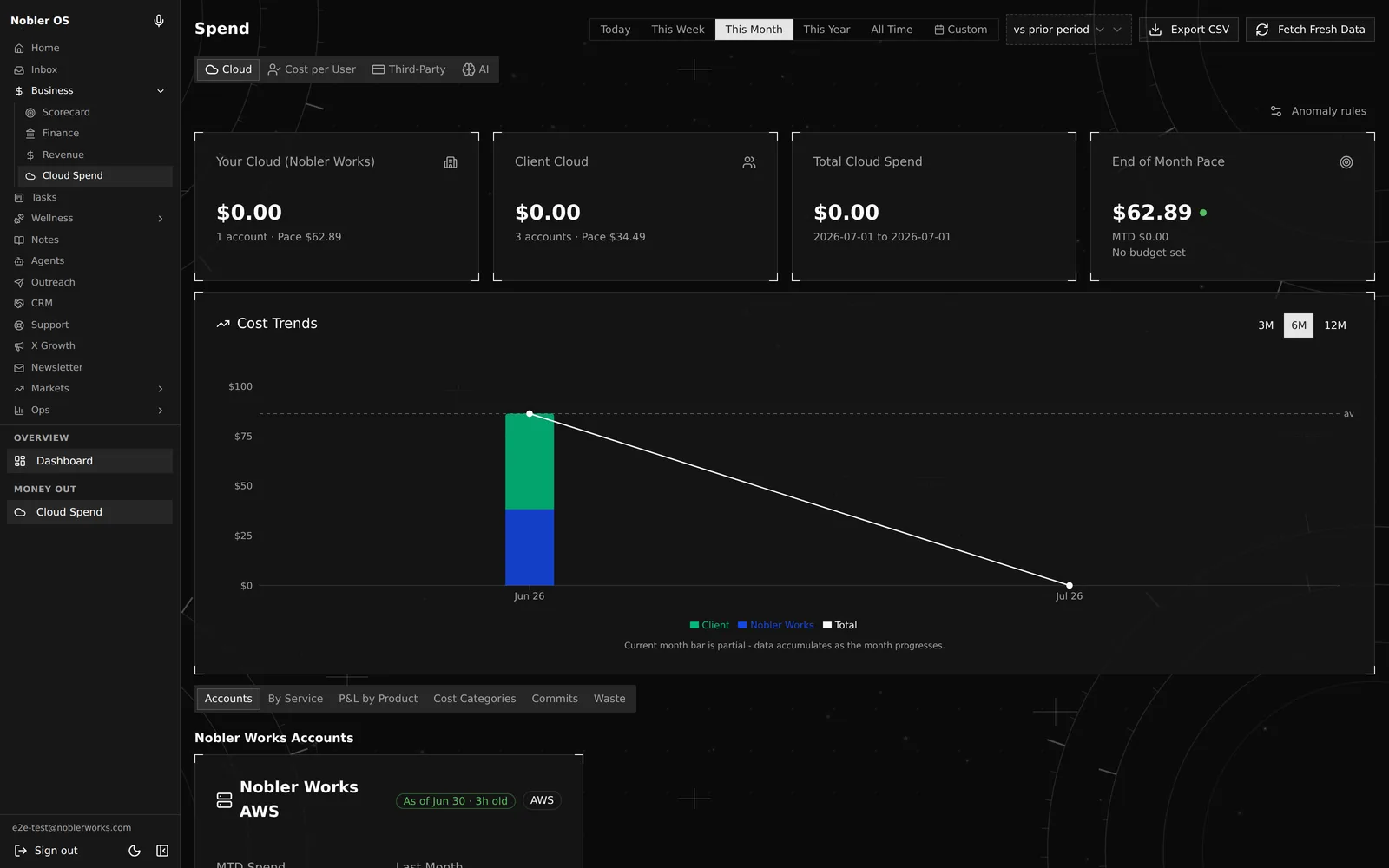
Task: Open Cloud Spend under Money Out
Action: point(89,512)
